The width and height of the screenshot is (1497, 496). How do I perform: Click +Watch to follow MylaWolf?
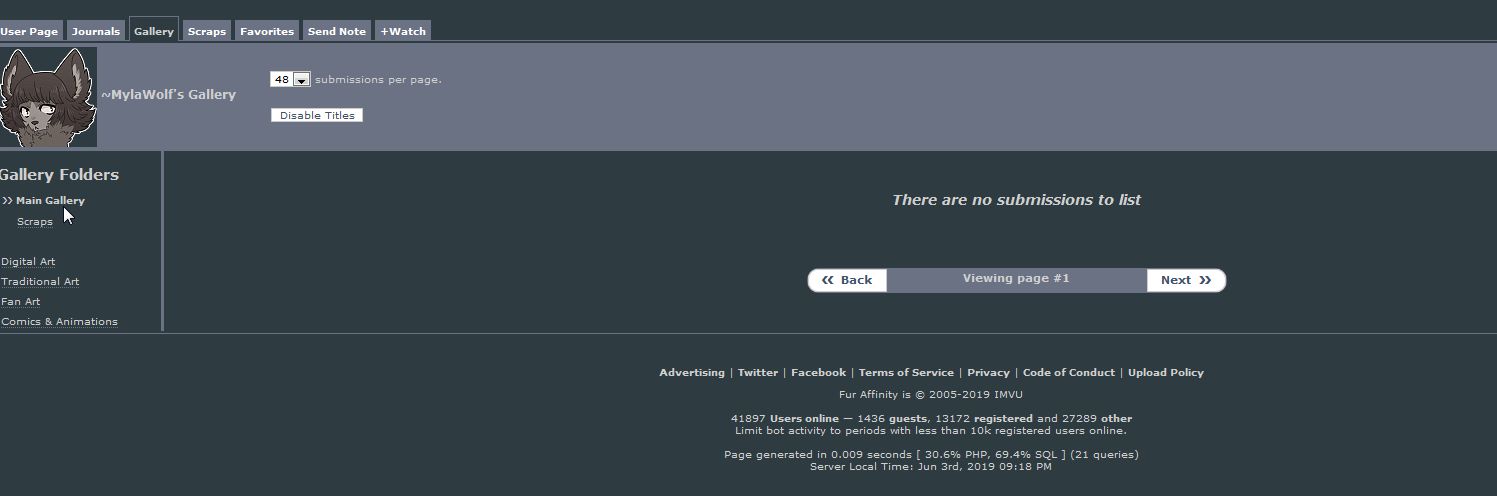(403, 31)
